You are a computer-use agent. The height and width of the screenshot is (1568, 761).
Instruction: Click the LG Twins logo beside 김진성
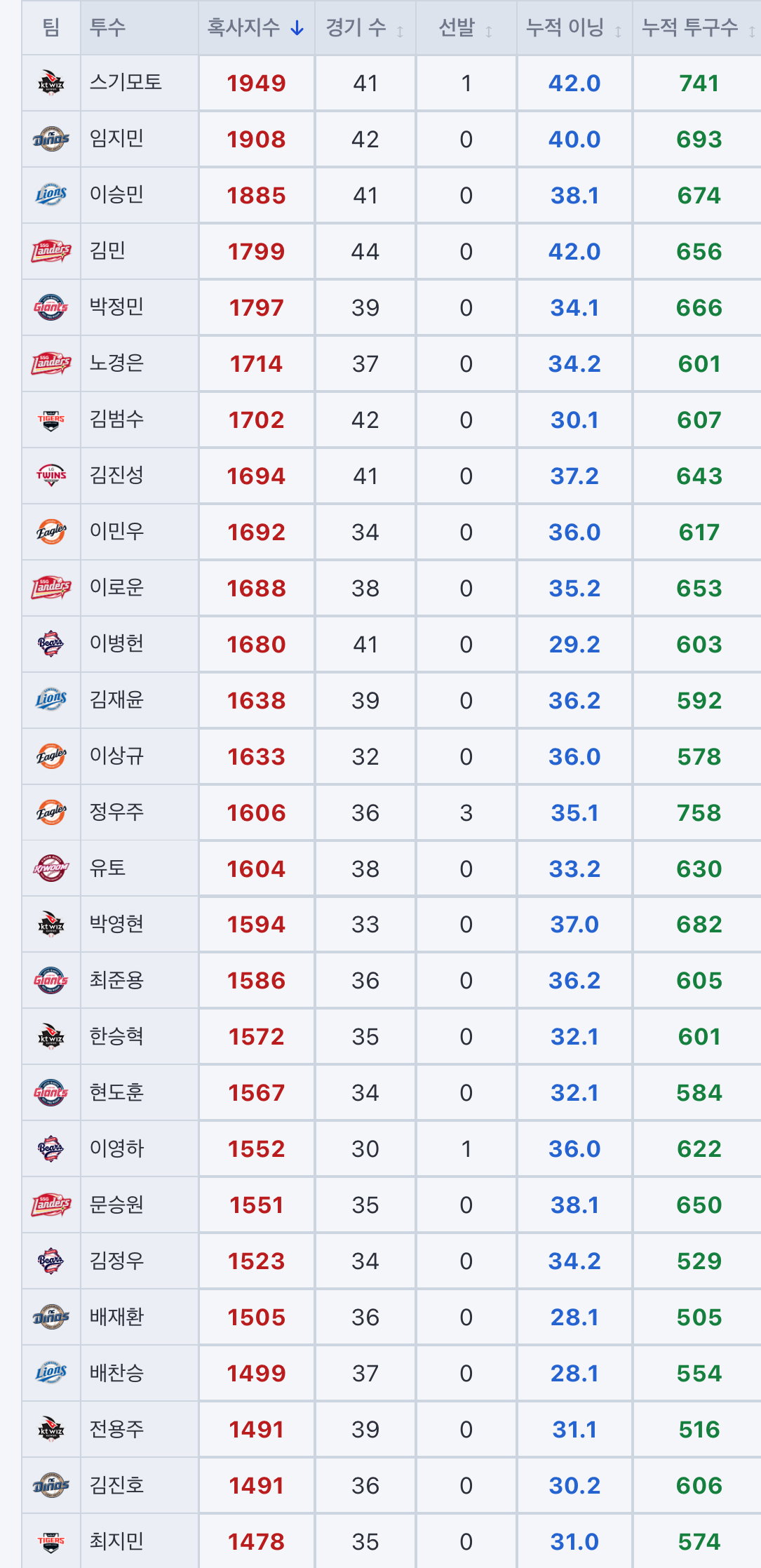[x=50, y=476]
